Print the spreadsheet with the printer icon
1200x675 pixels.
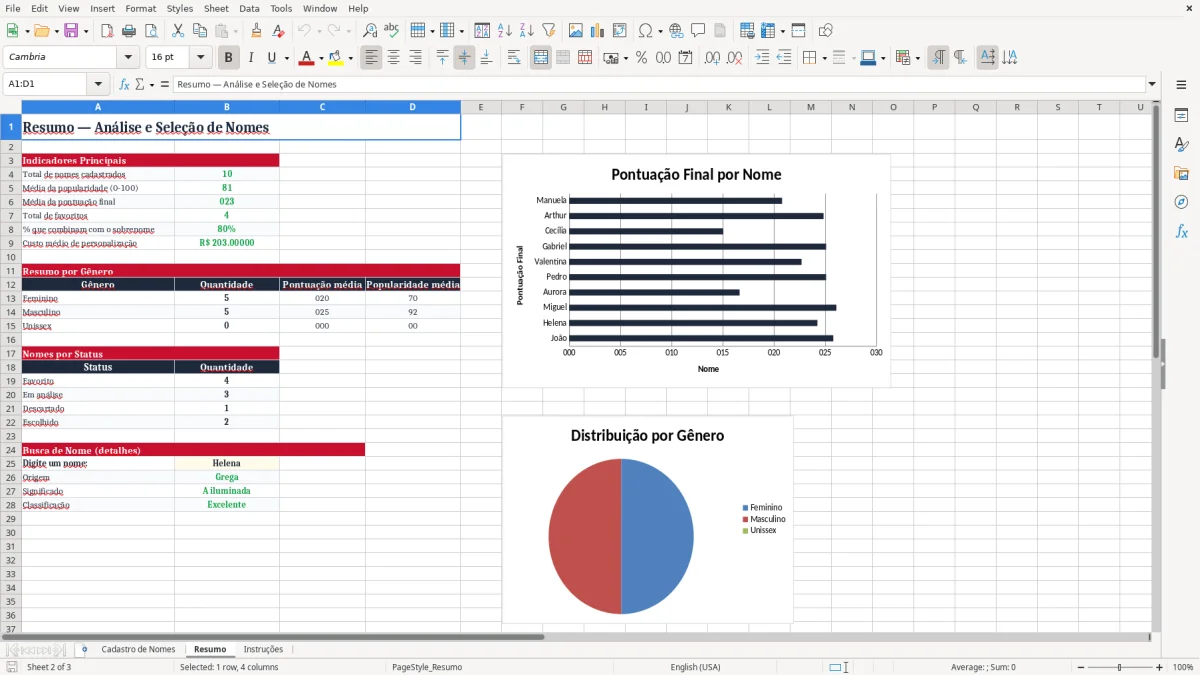(129, 31)
